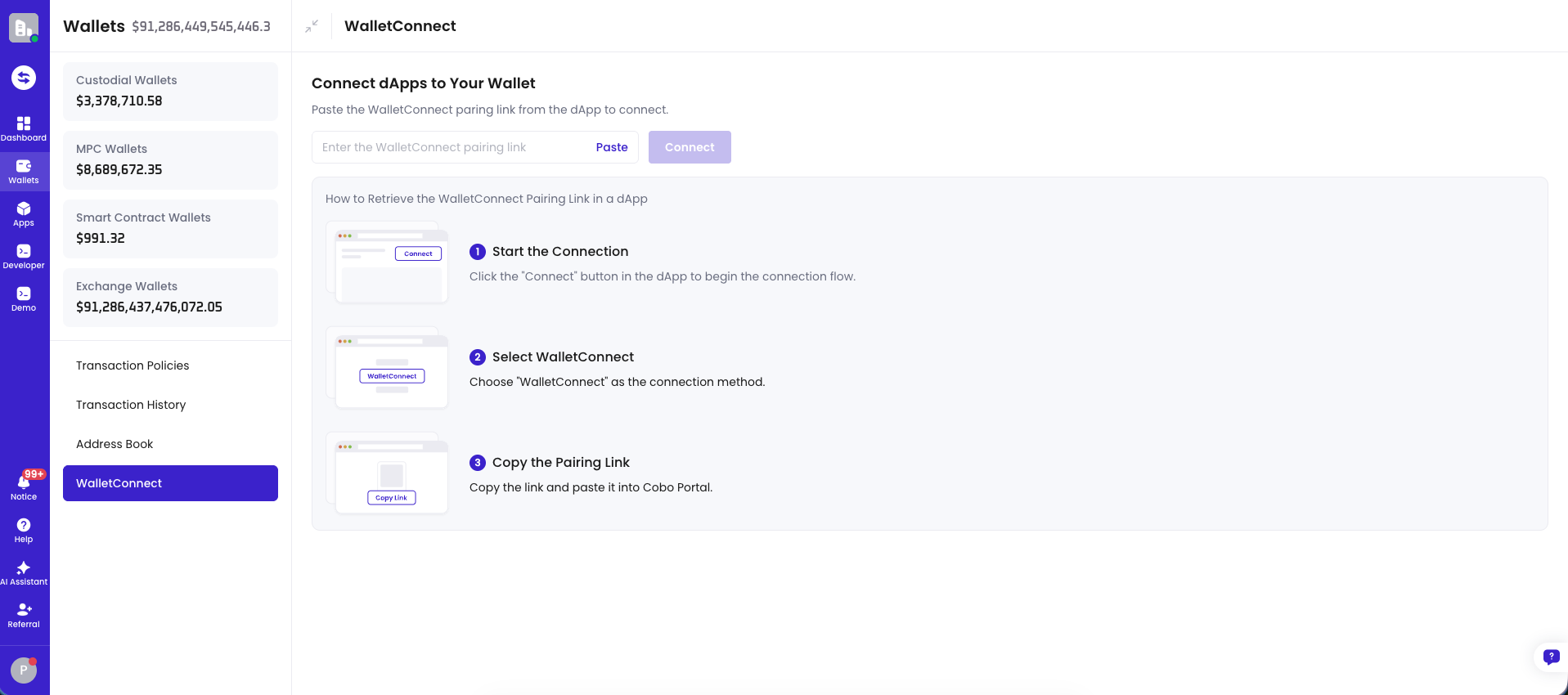
Task: Click the 'Connect dApps to Your Wallet' heading
Action: pyautogui.click(x=423, y=83)
